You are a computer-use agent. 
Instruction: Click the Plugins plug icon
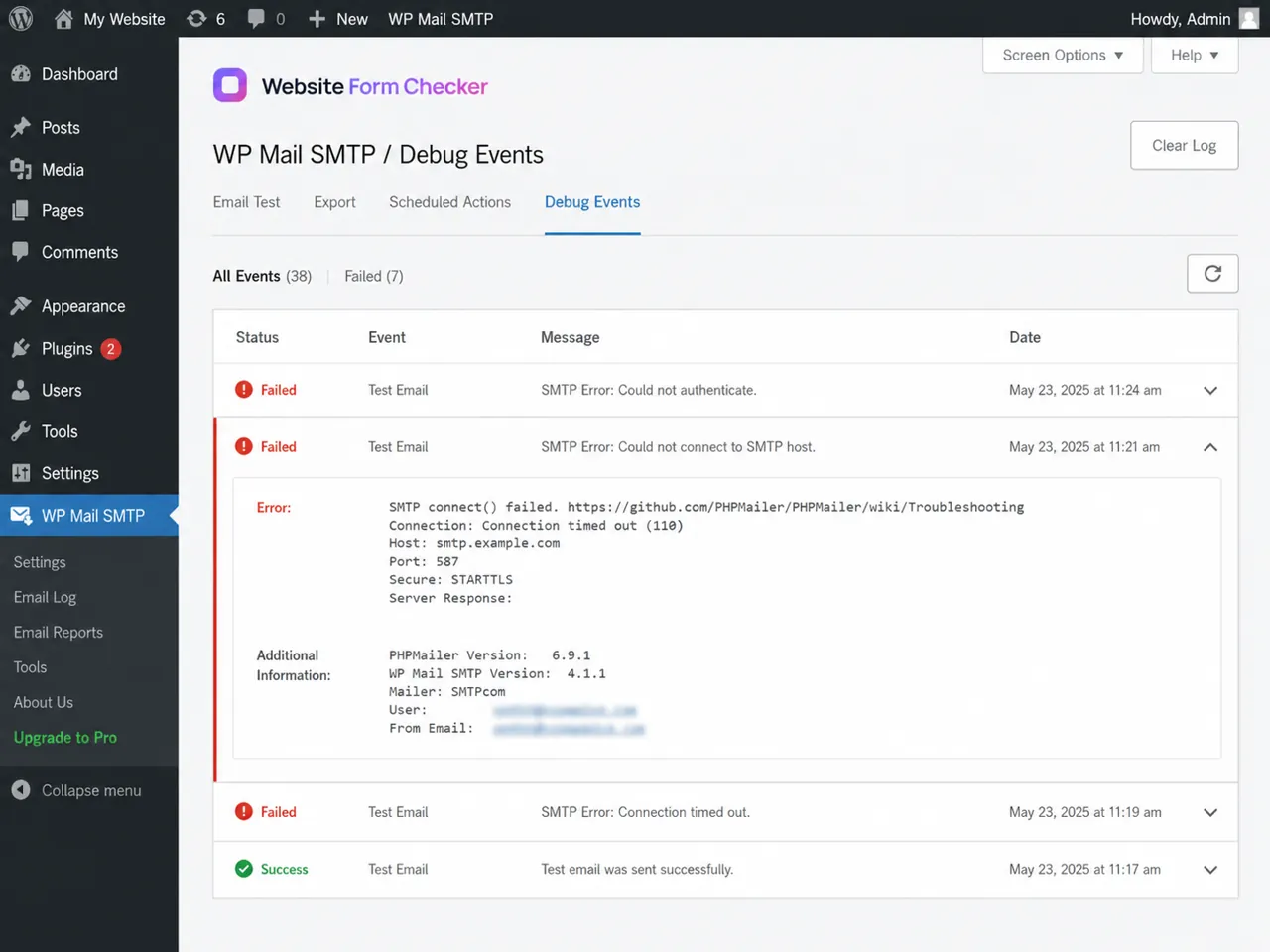(21, 349)
